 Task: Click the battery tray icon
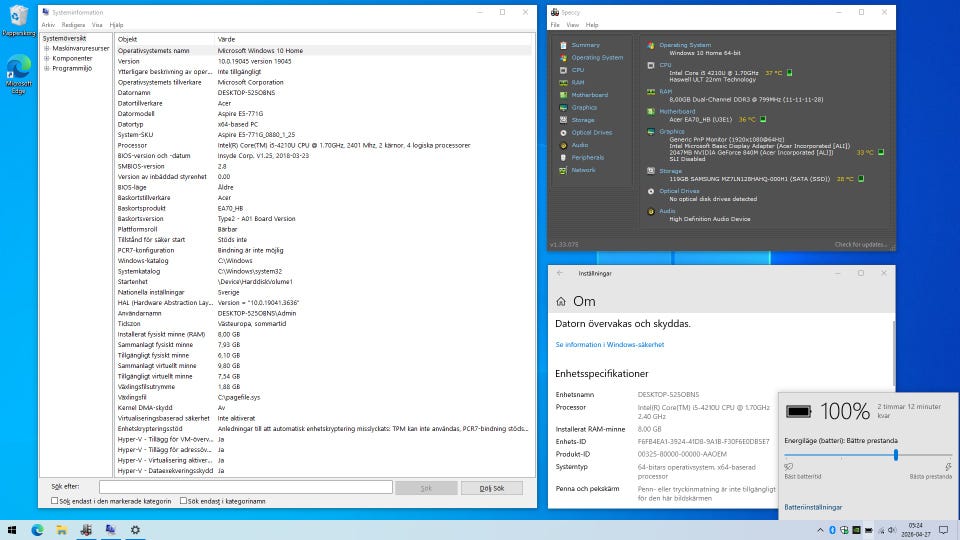[868, 530]
